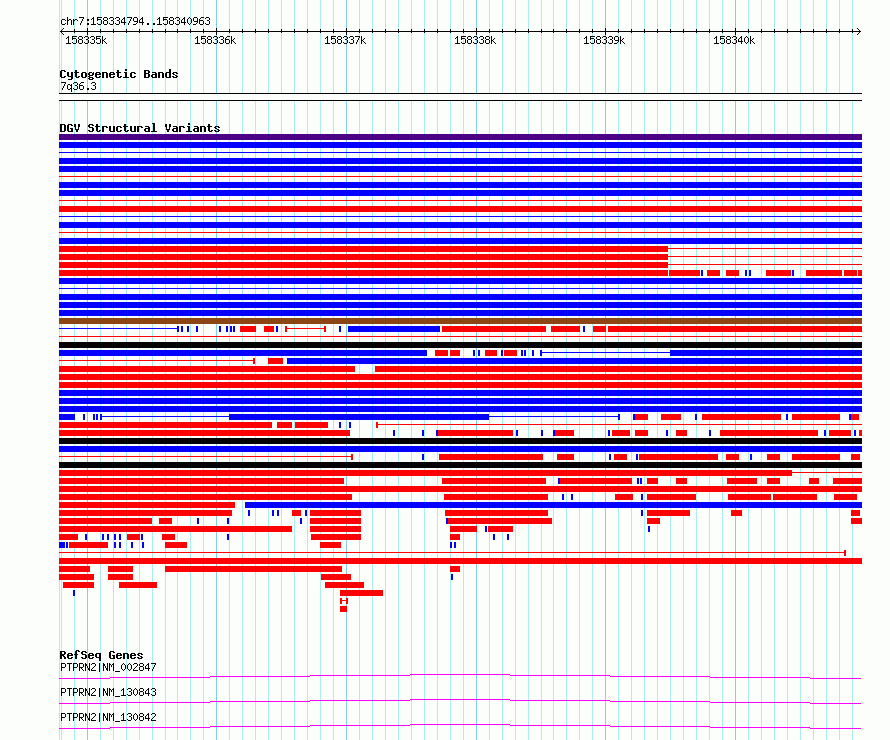Select the PTPRN2|NM_002847 gene label
The height and width of the screenshot is (740, 890).
point(108,667)
